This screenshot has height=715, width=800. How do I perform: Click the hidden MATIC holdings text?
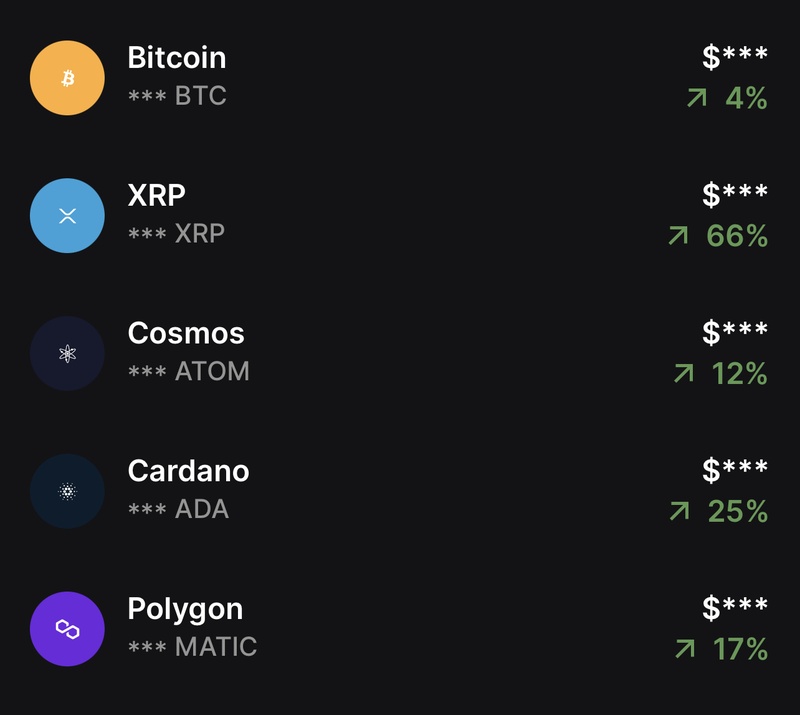pyautogui.click(x=192, y=647)
